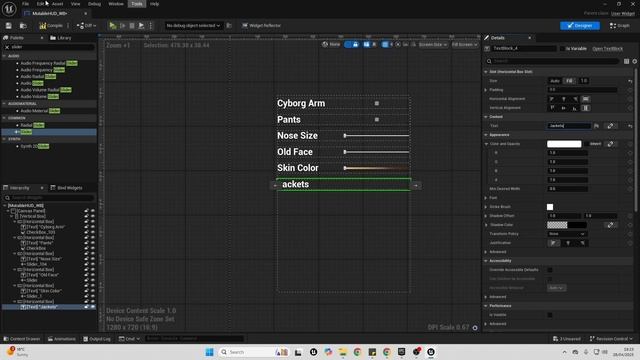This screenshot has width=640, height=360.
Task: Open the Window menu
Action: pyautogui.click(x=116, y=4)
